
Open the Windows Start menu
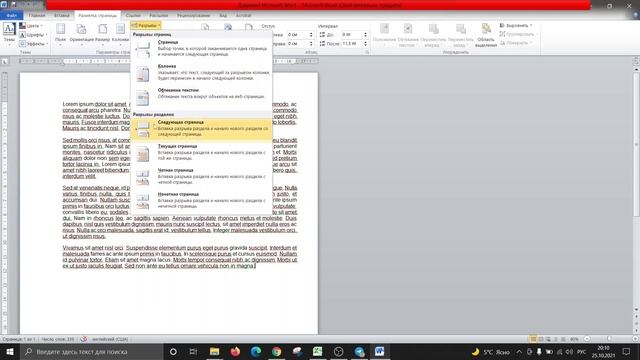10,351
